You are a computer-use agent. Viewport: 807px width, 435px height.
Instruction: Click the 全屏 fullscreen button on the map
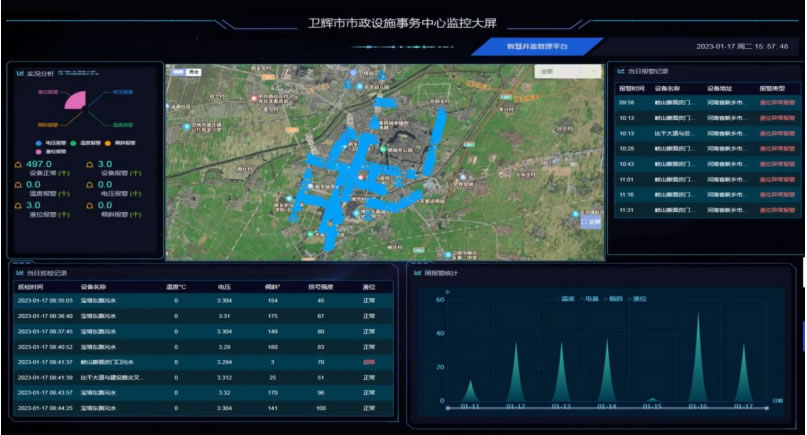click(x=591, y=222)
